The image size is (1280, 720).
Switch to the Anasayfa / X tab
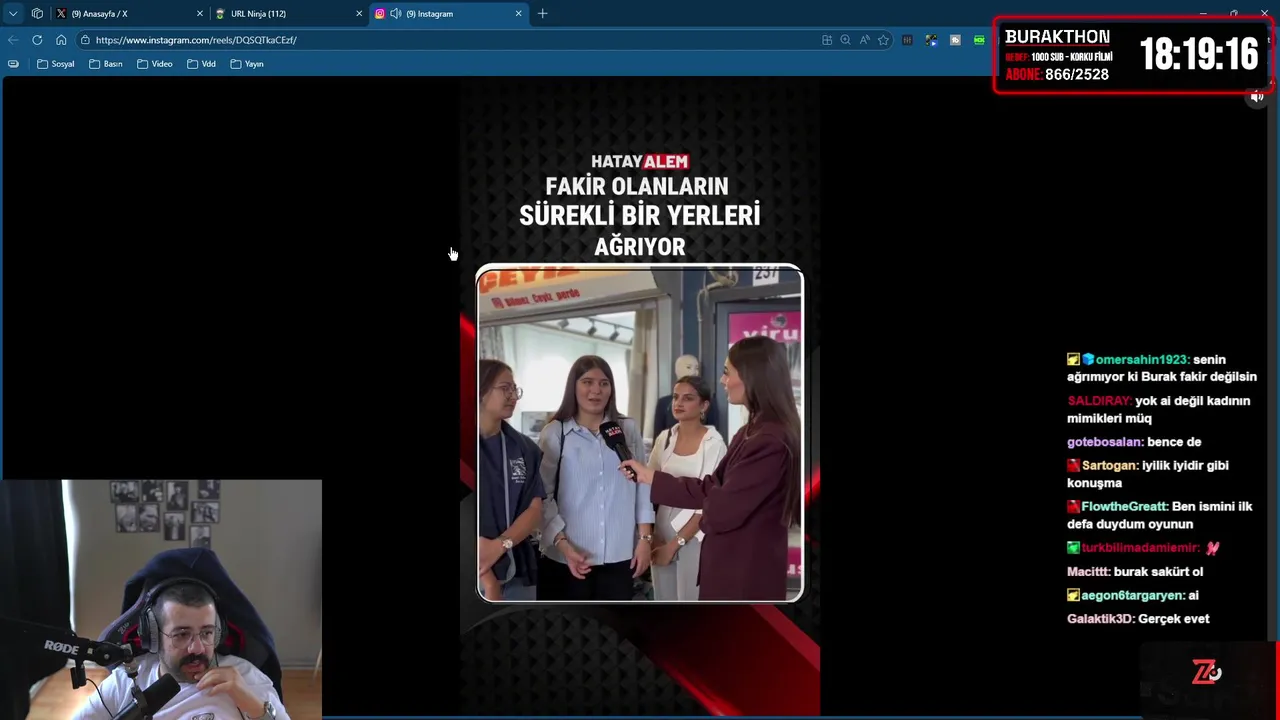[x=128, y=13]
